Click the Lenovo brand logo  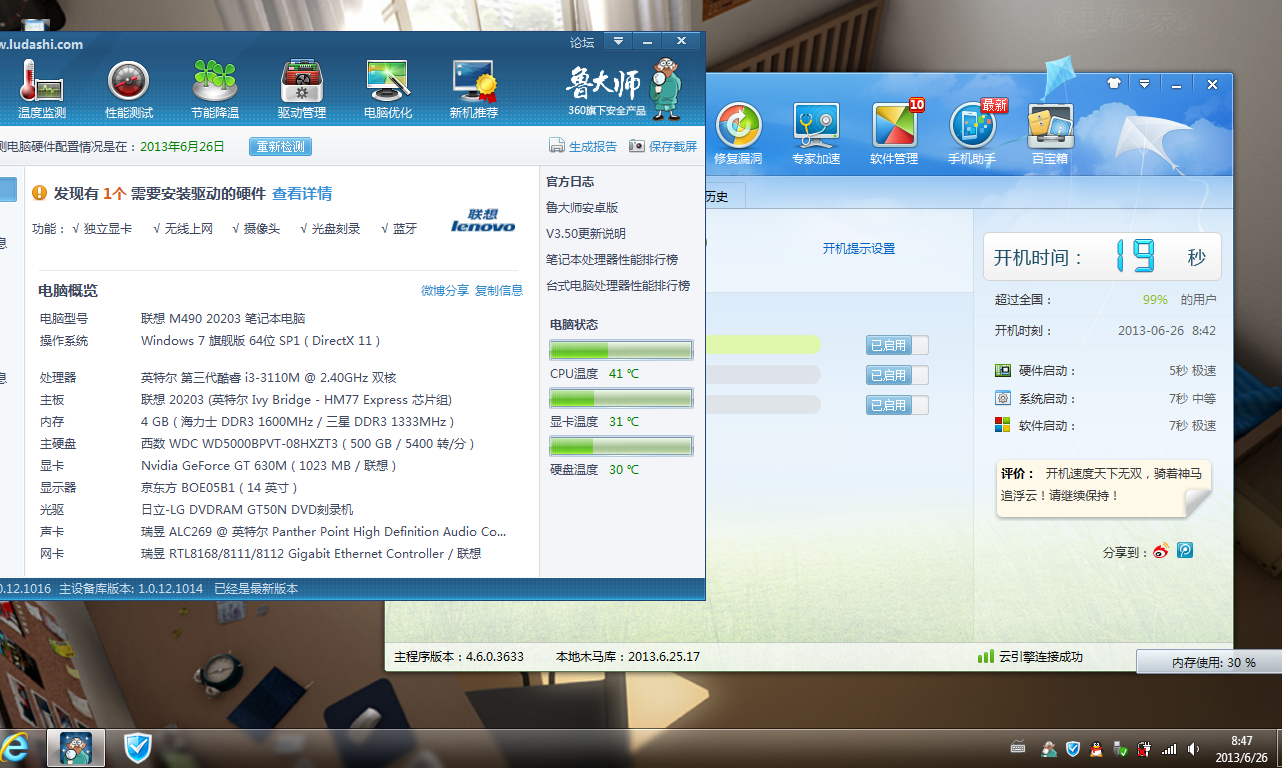483,221
